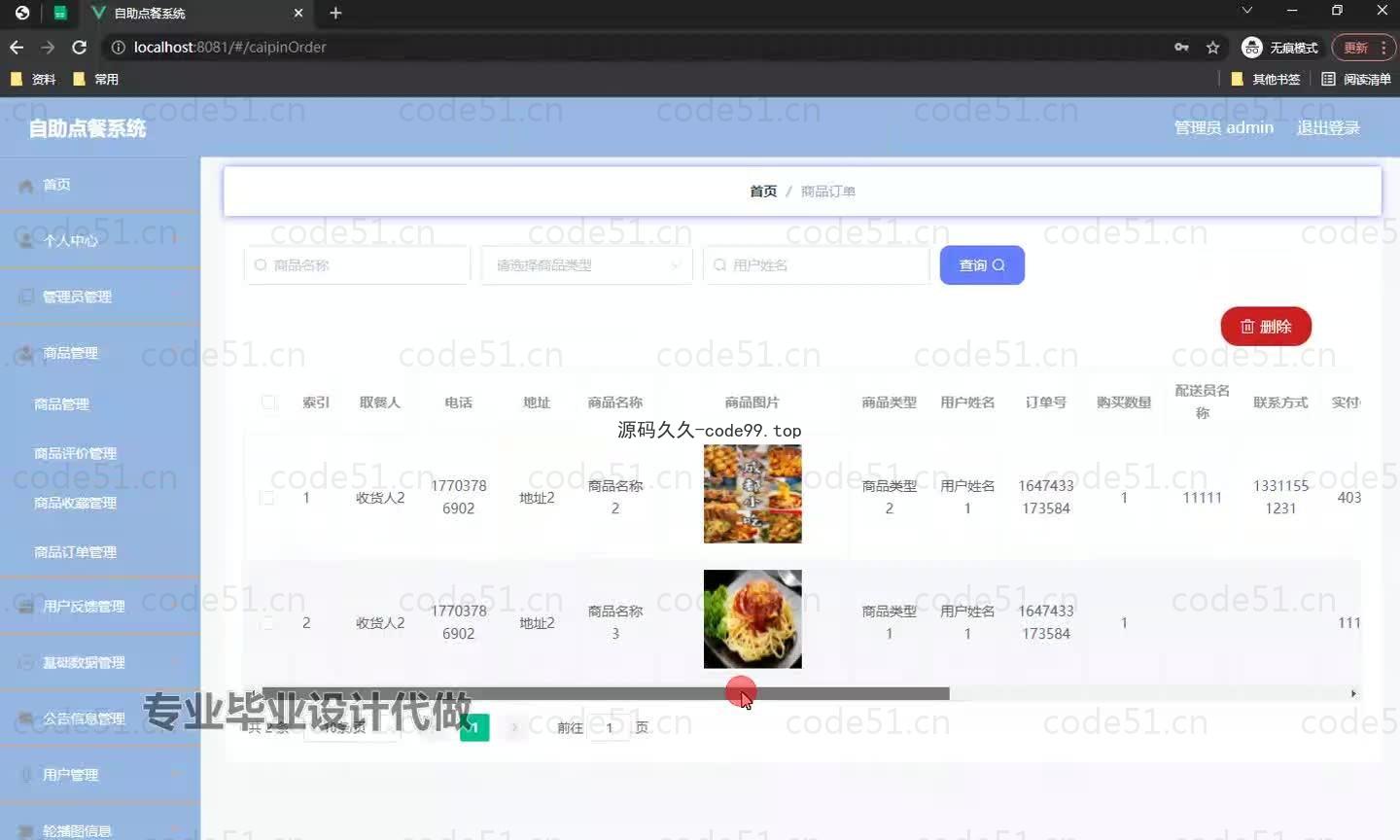The image size is (1400, 840).
Task: Click the 公告信息管理 sidebar icon
Action: (26, 718)
